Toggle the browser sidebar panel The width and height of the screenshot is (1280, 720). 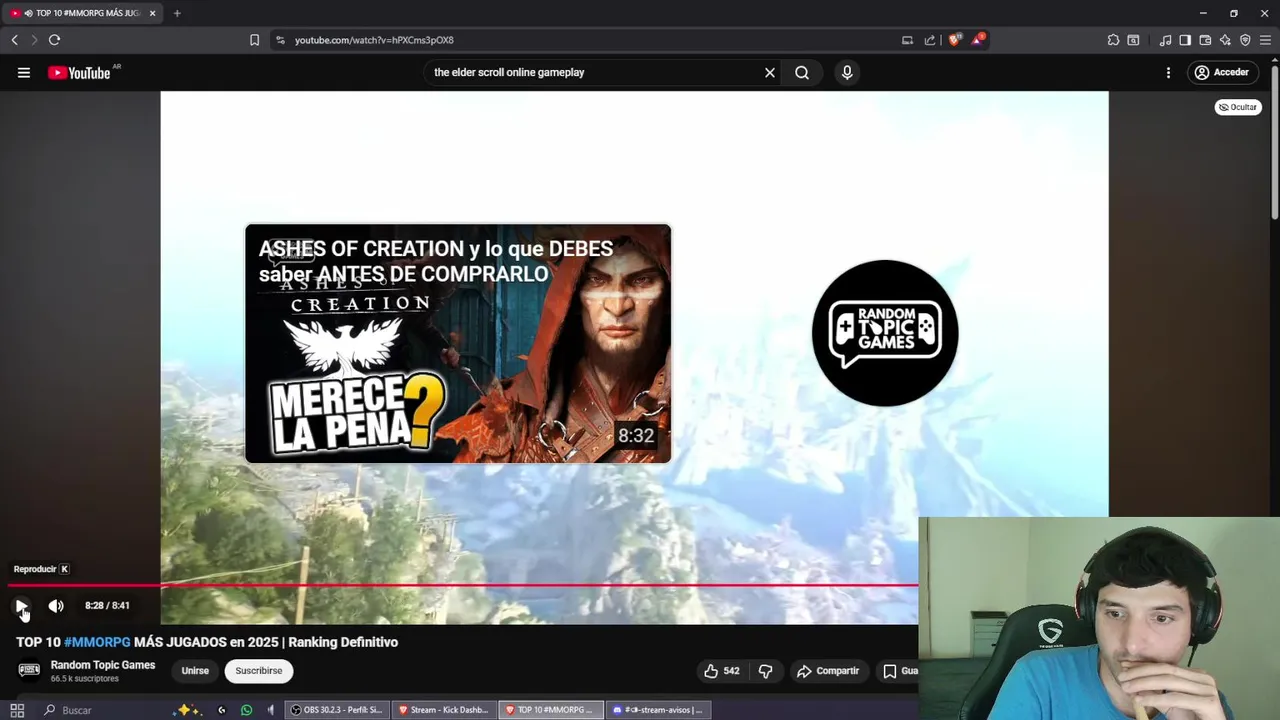point(1185,40)
